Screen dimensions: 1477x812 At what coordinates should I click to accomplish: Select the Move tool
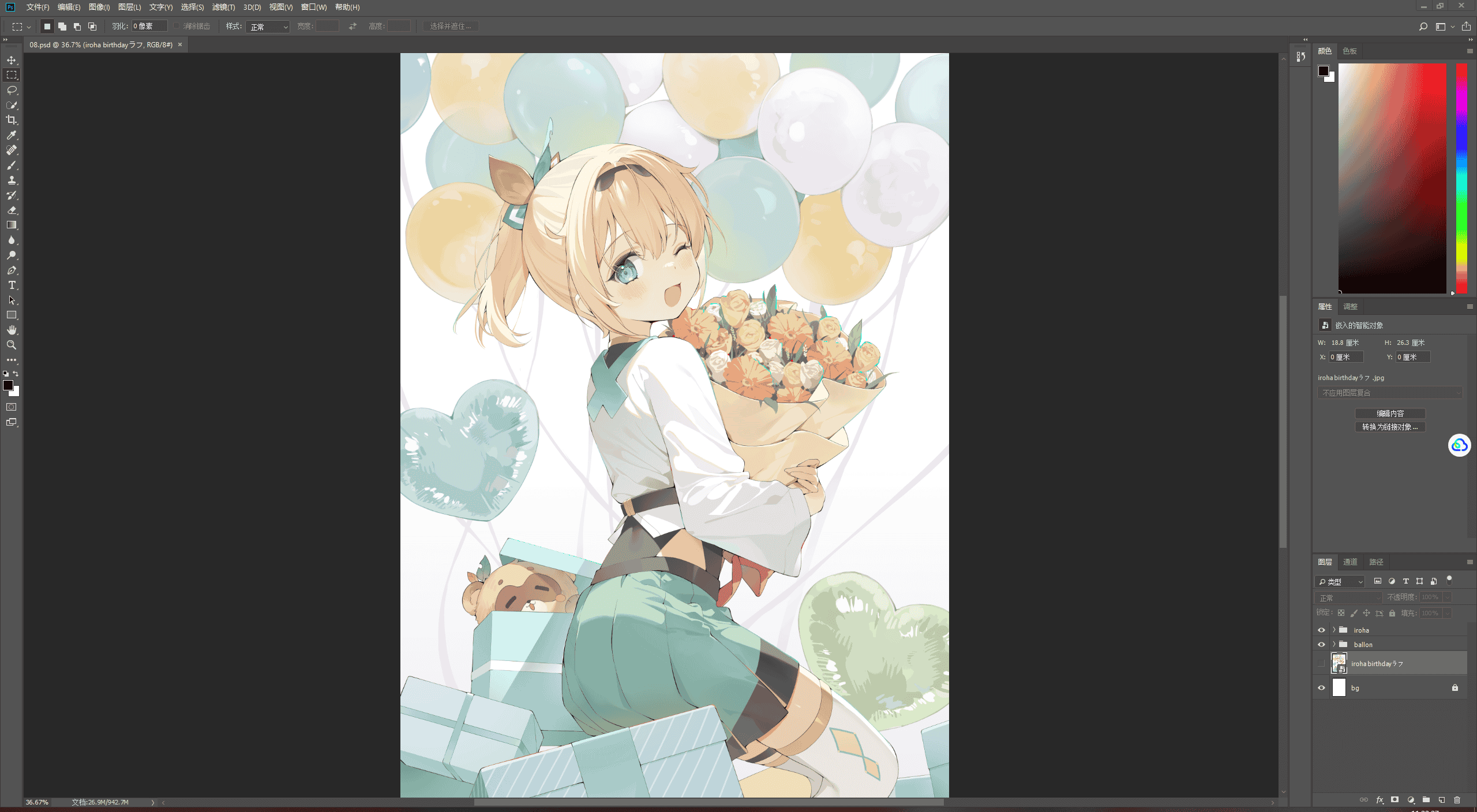coord(12,60)
